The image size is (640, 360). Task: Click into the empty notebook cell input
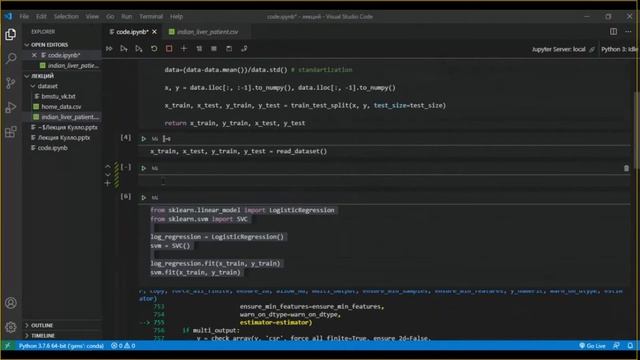(384, 181)
